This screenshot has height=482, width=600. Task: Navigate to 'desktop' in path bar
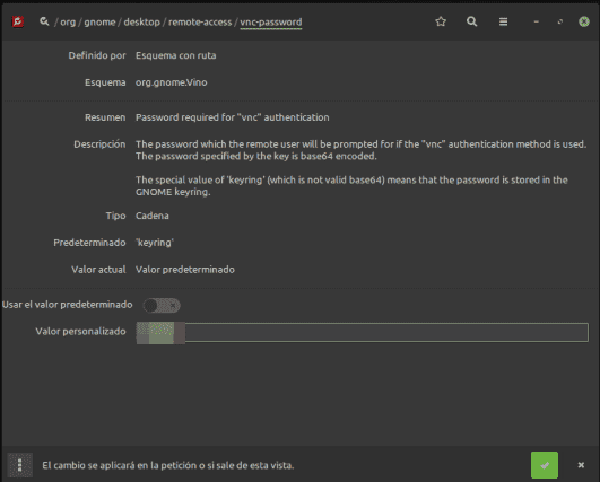[141, 22]
